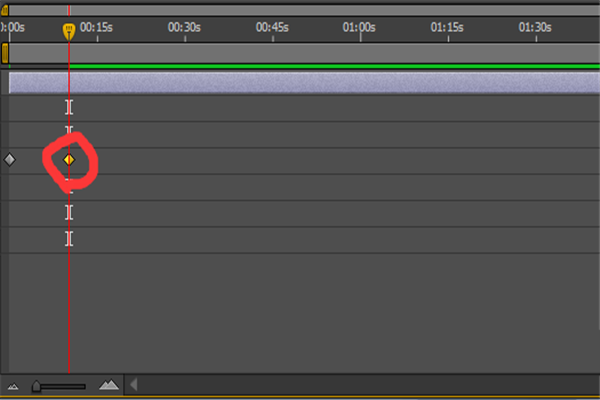Click the timeline zoom slider handle

pos(36,386)
